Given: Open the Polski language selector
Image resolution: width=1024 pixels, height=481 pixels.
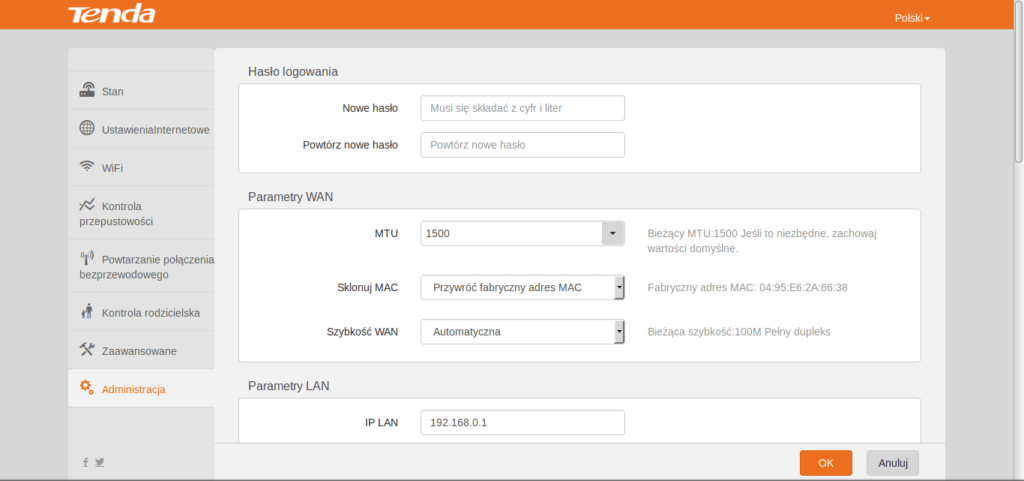Looking at the screenshot, I should tap(911, 18).
